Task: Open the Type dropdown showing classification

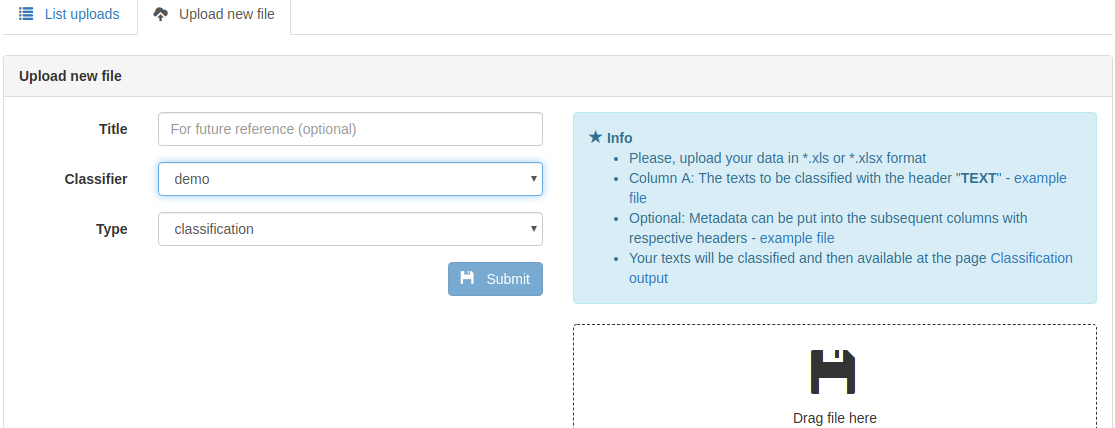Action: pyautogui.click(x=351, y=229)
